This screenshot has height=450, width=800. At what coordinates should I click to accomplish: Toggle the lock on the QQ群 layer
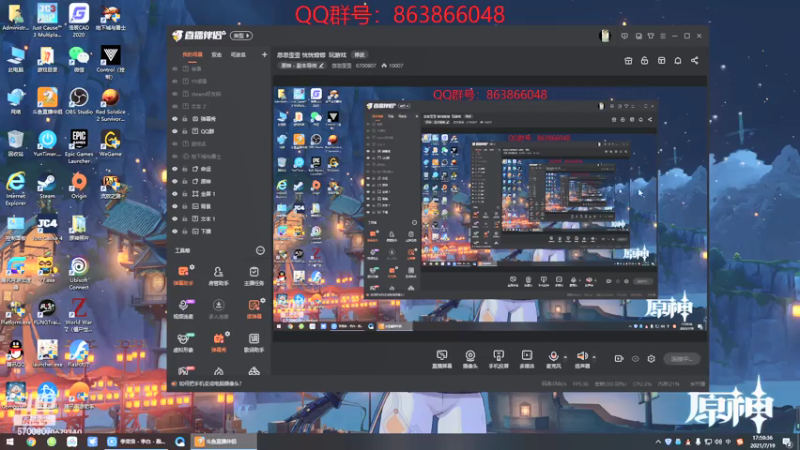point(185,131)
